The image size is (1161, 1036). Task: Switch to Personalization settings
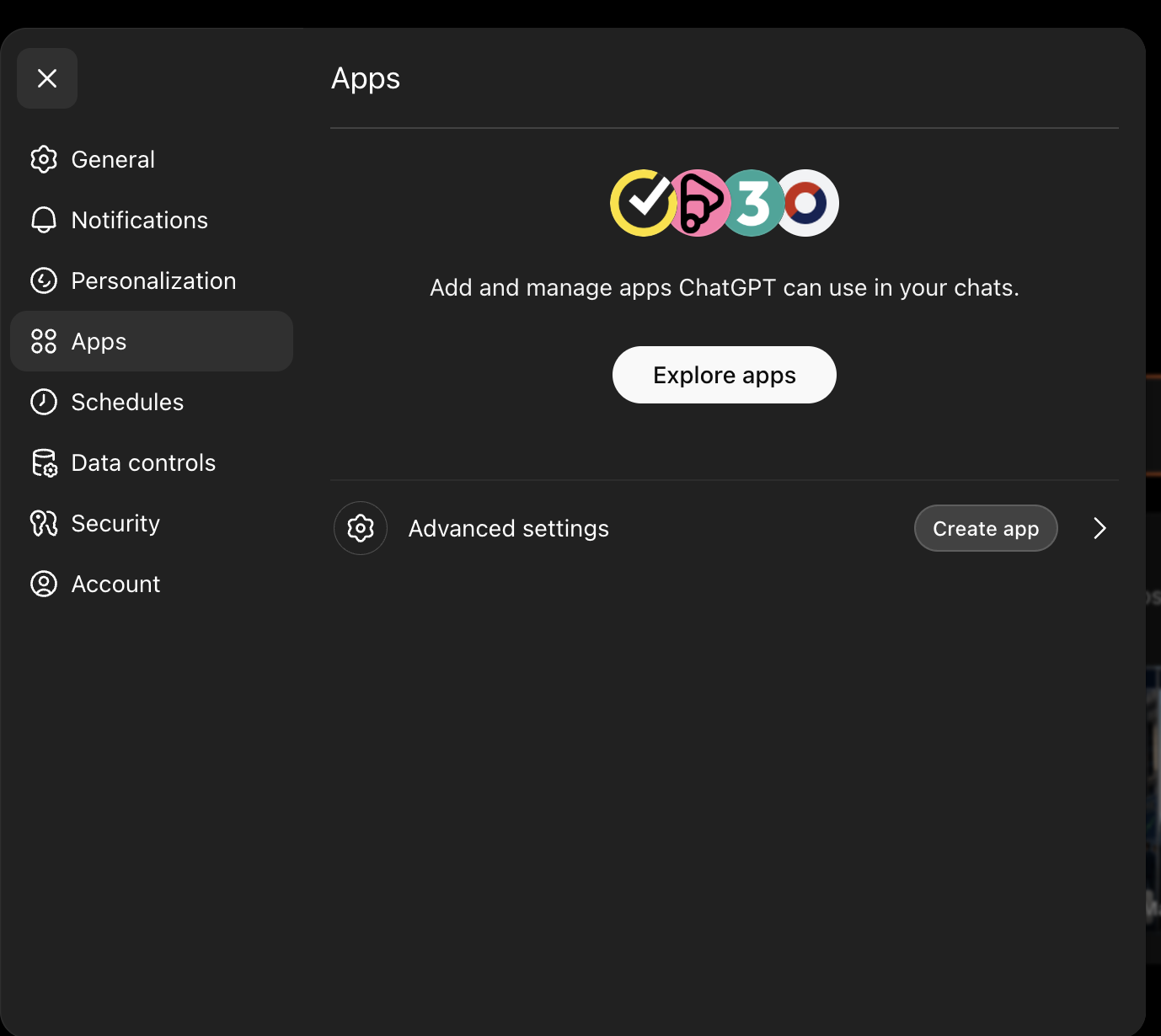tap(152, 280)
